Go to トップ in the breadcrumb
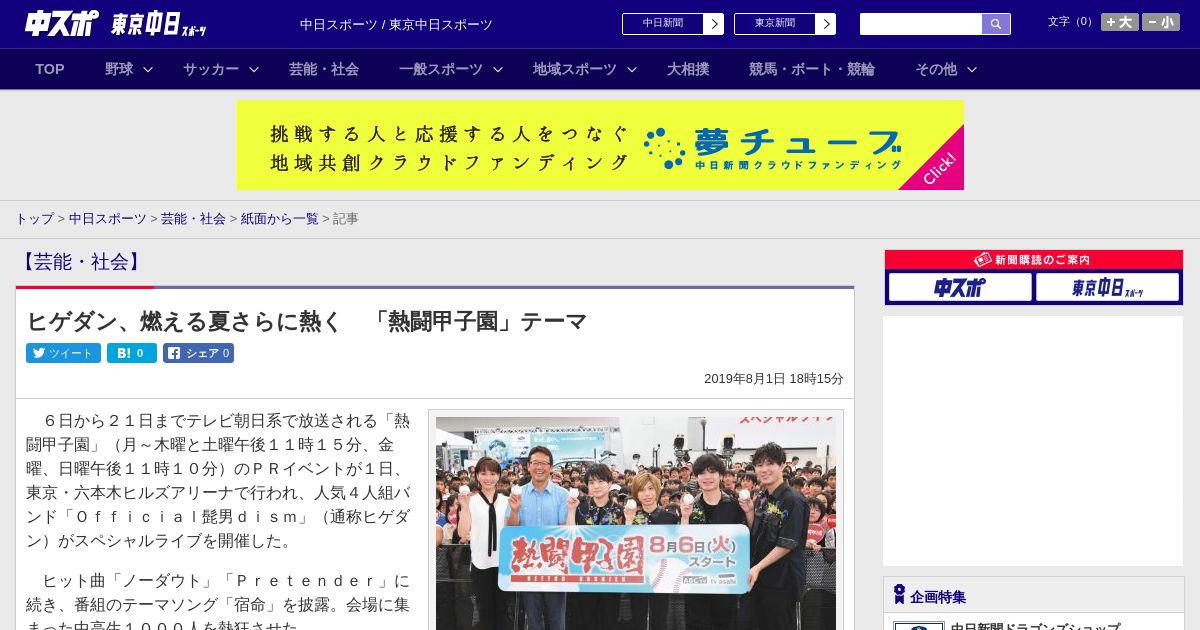Image resolution: width=1200 pixels, height=630 pixels. 34,218
